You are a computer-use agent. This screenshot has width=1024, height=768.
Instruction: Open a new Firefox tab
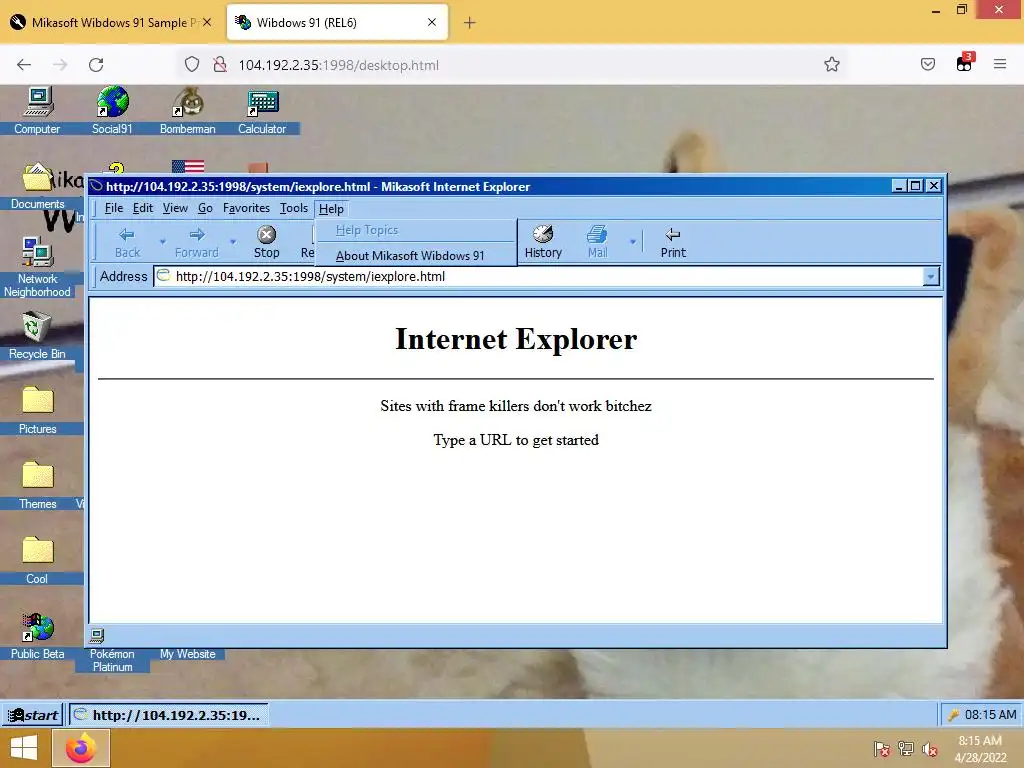pos(470,23)
